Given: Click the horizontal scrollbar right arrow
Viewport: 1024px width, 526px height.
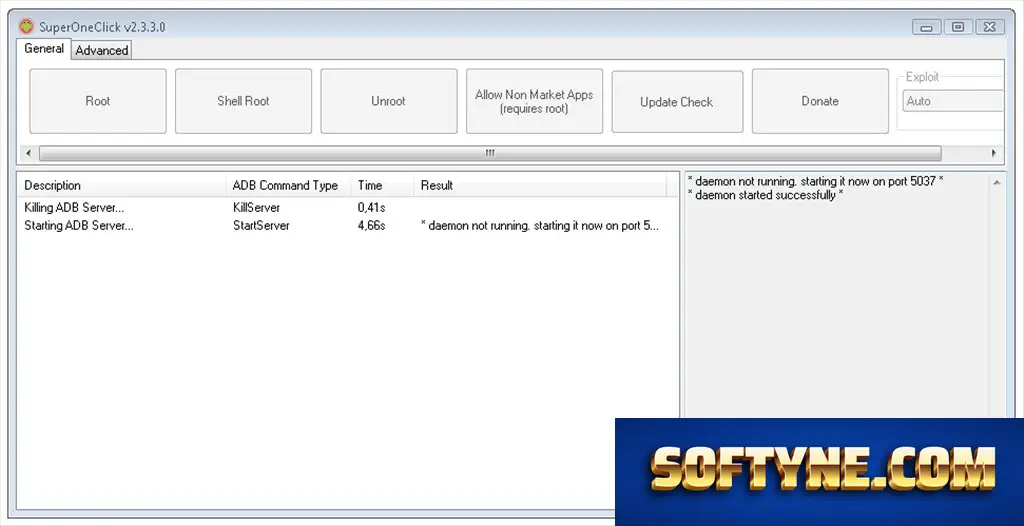Looking at the screenshot, I should click(x=994, y=154).
